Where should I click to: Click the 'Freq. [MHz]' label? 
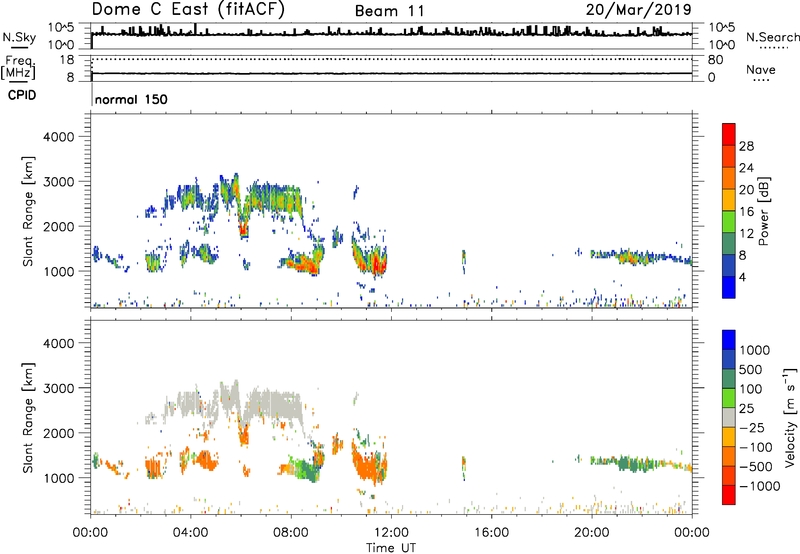(18, 67)
